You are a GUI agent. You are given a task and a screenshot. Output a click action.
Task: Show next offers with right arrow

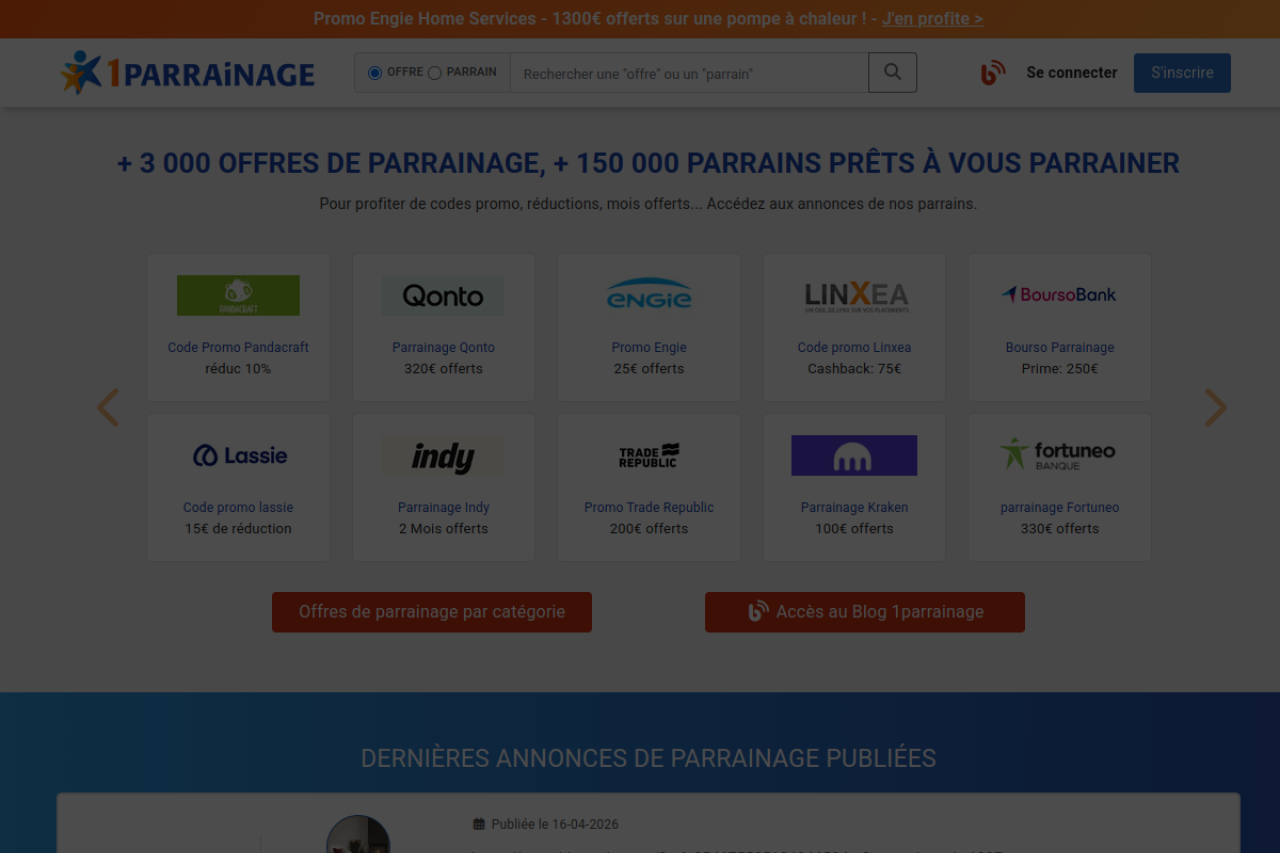pos(1215,408)
